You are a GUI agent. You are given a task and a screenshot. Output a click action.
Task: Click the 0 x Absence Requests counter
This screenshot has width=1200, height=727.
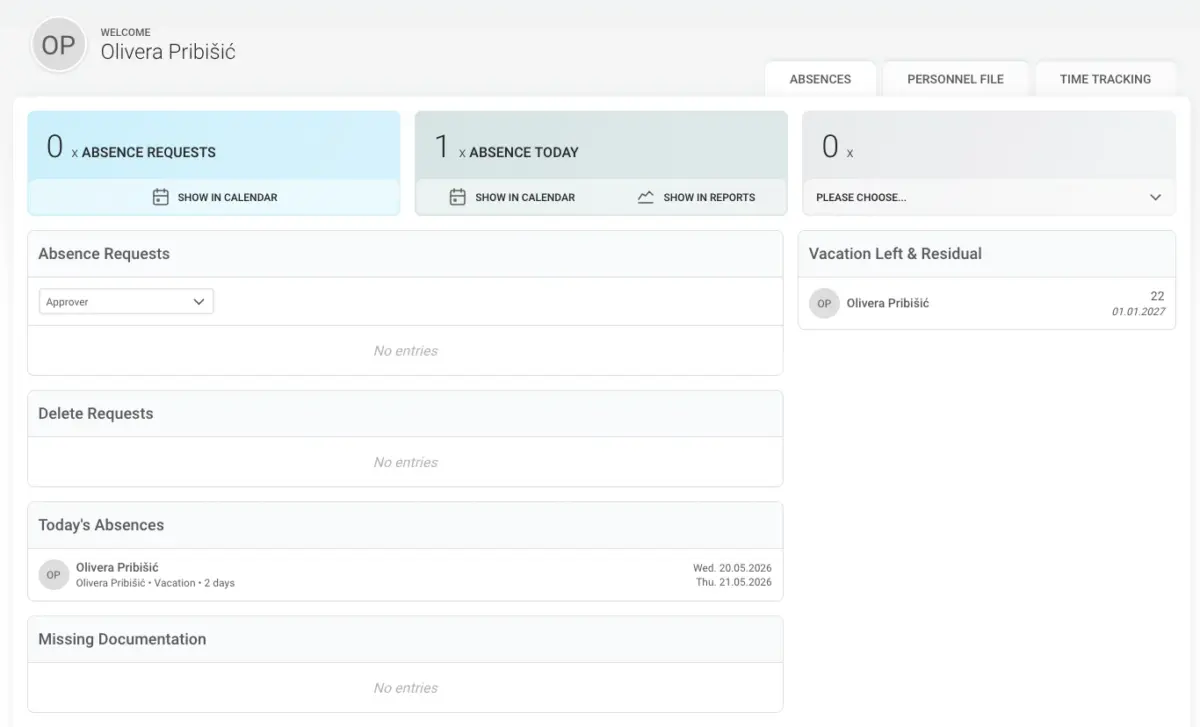tap(131, 148)
